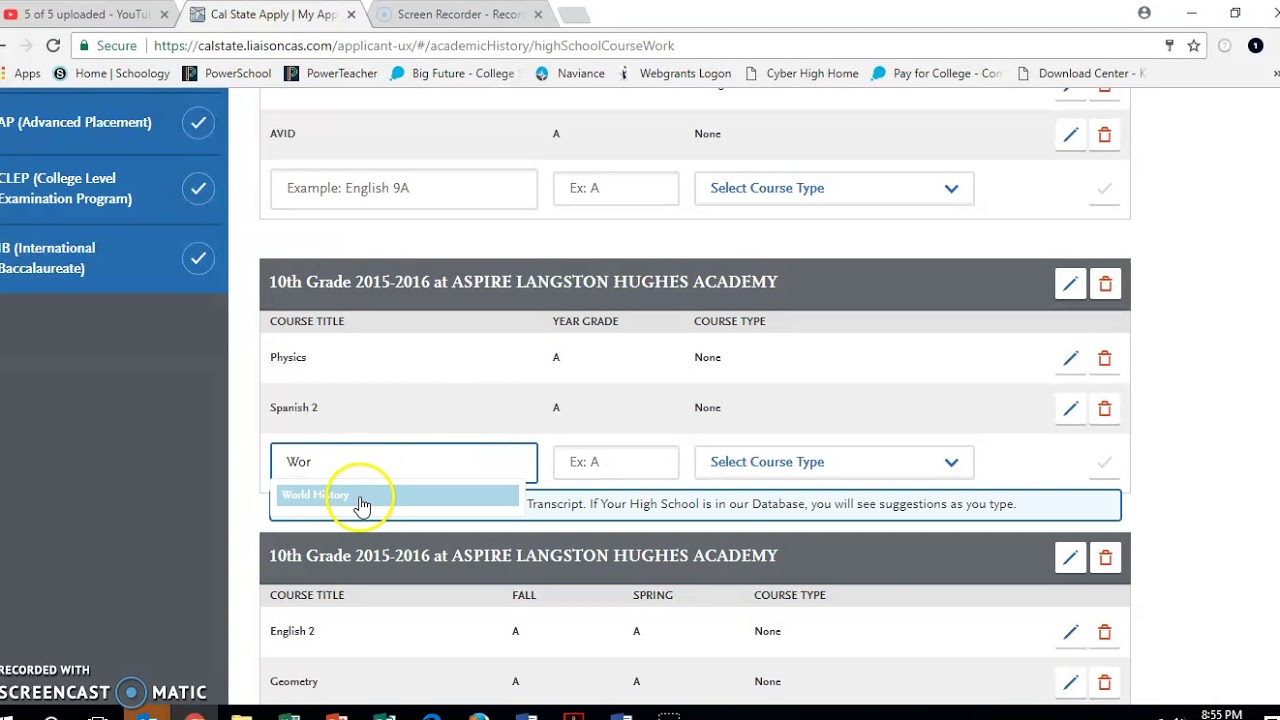Click the Ex: A grade field under AVID
This screenshot has height=720, width=1280.
click(x=616, y=188)
